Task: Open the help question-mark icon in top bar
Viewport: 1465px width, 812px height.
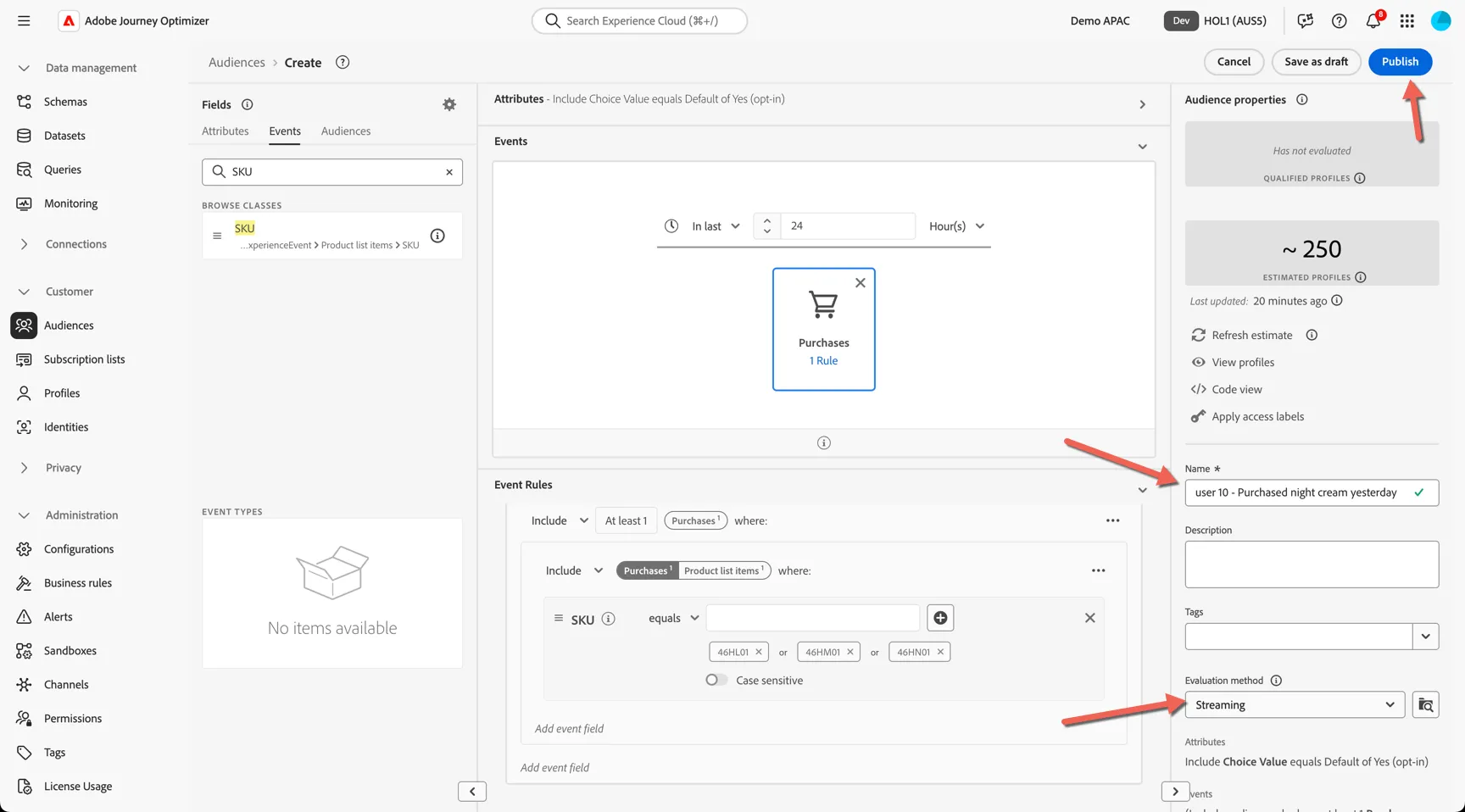Action: (1340, 21)
